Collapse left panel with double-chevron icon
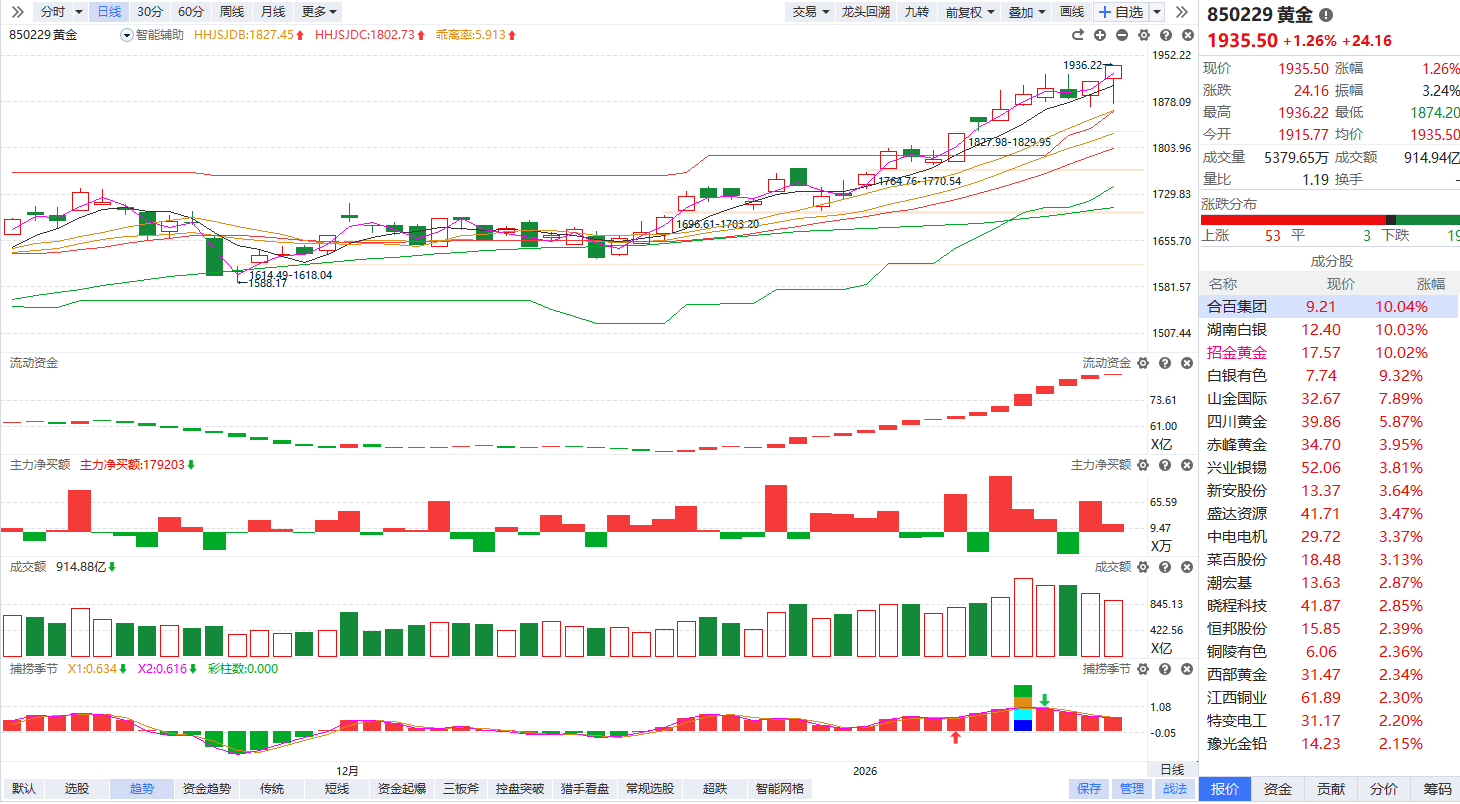The image size is (1460, 804). tap(17, 12)
